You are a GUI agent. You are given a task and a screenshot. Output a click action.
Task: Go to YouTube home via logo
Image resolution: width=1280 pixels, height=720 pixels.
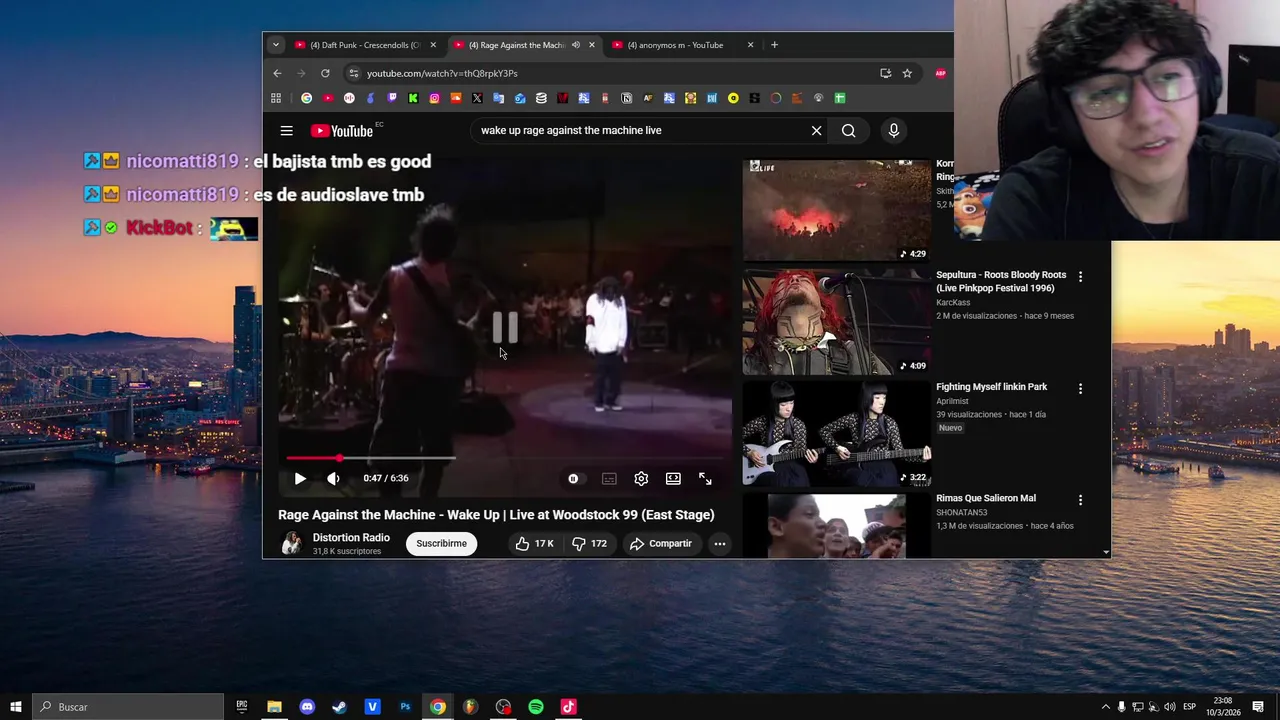(x=342, y=131)
